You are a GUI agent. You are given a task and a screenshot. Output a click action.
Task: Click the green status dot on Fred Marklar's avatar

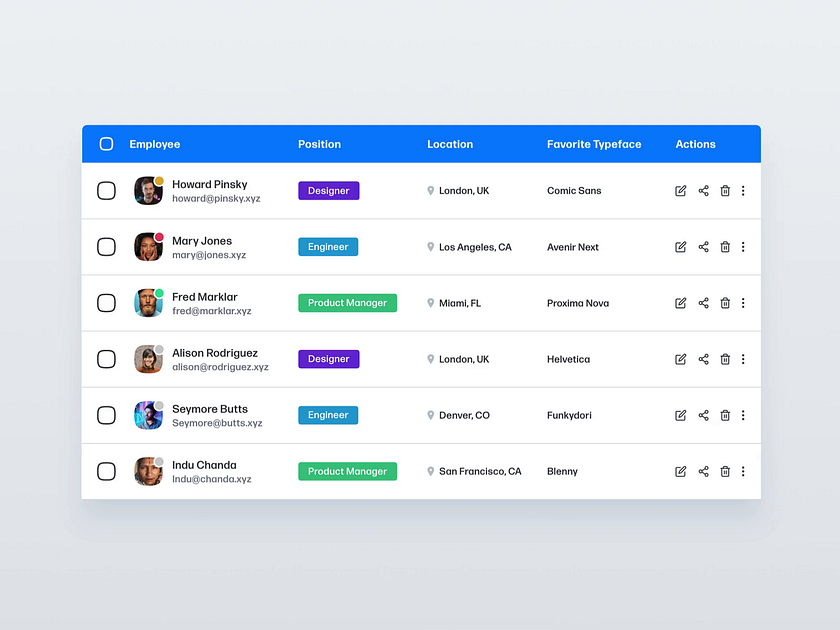pos(158,293)
